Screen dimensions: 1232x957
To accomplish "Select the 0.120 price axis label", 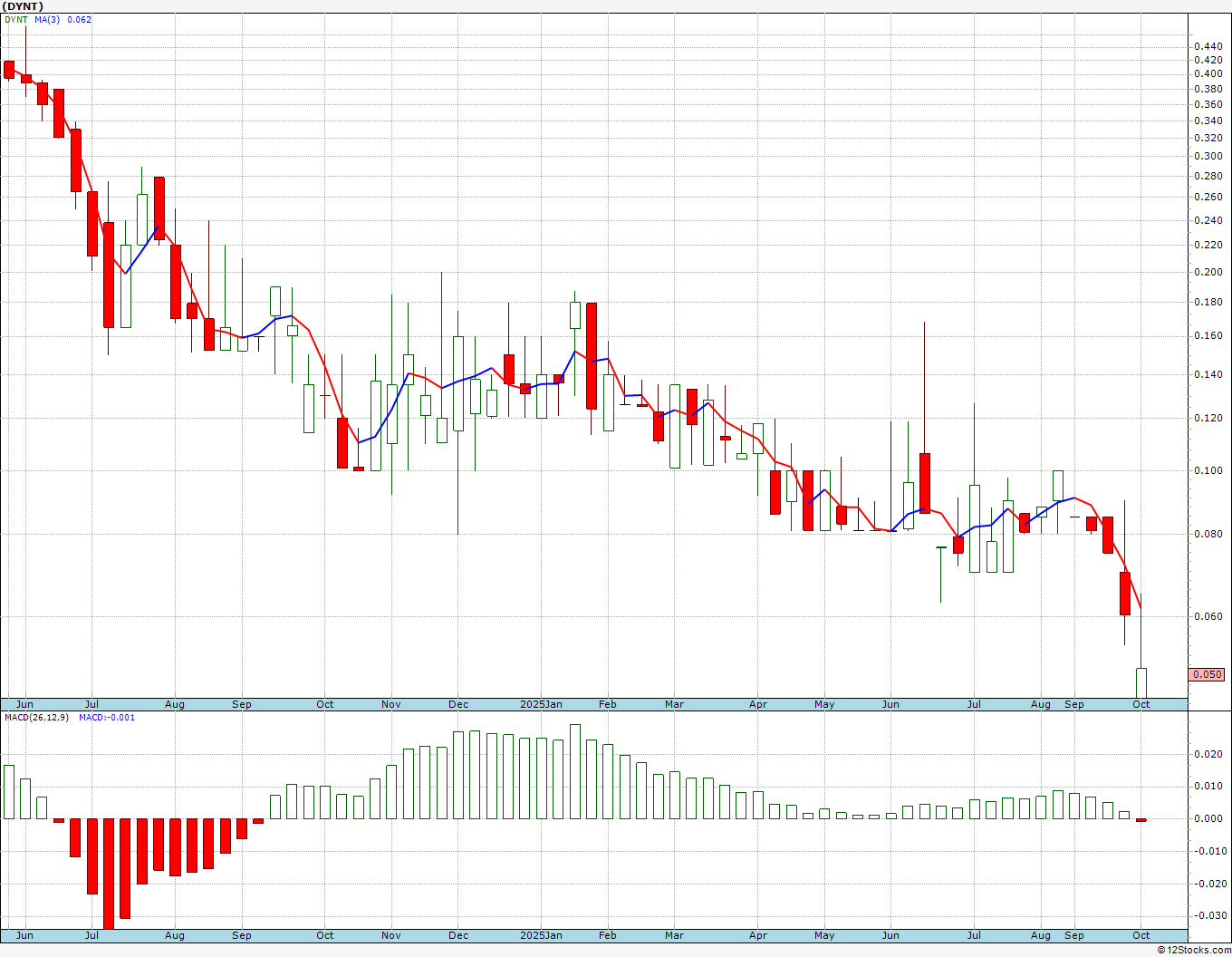I will [1208, 418].
